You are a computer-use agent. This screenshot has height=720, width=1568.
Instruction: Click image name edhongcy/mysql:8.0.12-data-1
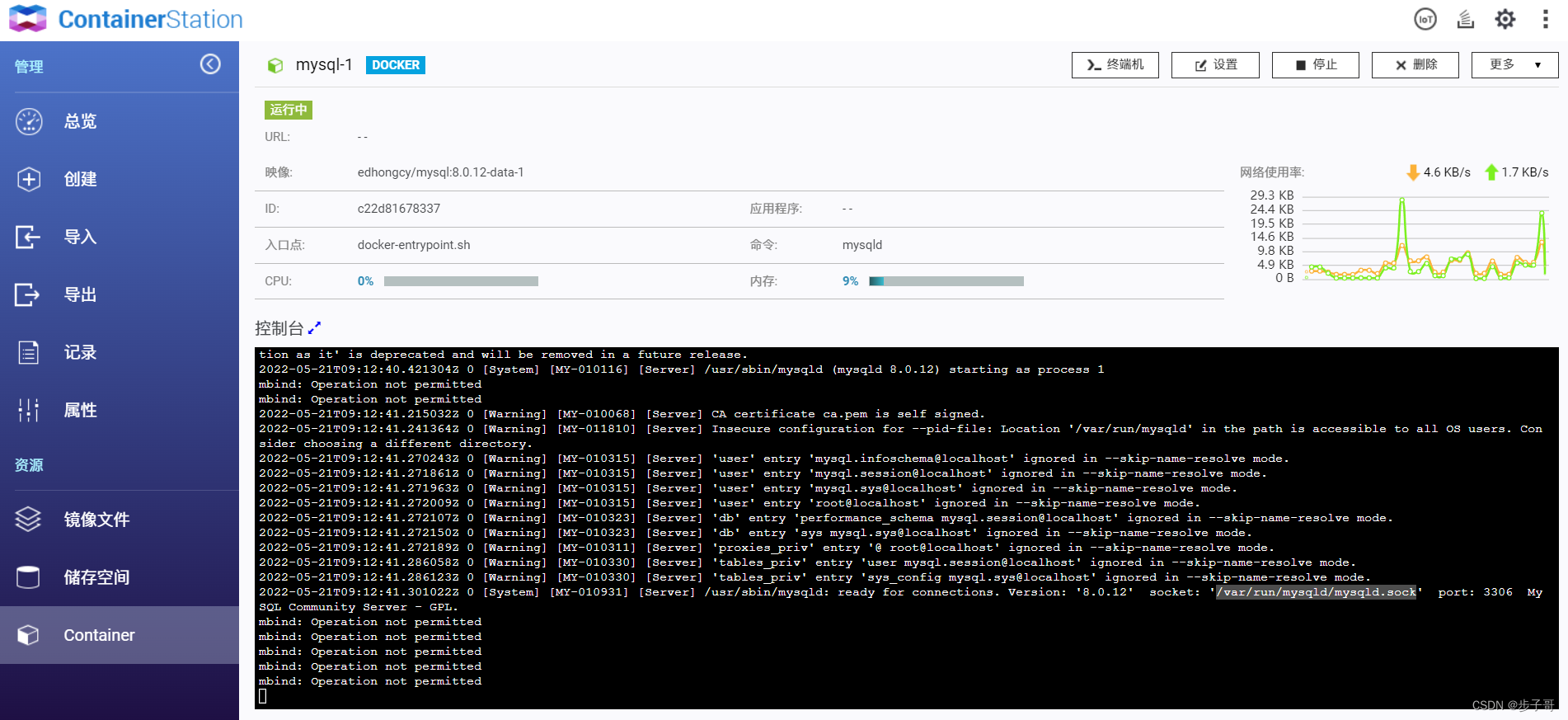(441, 172)
